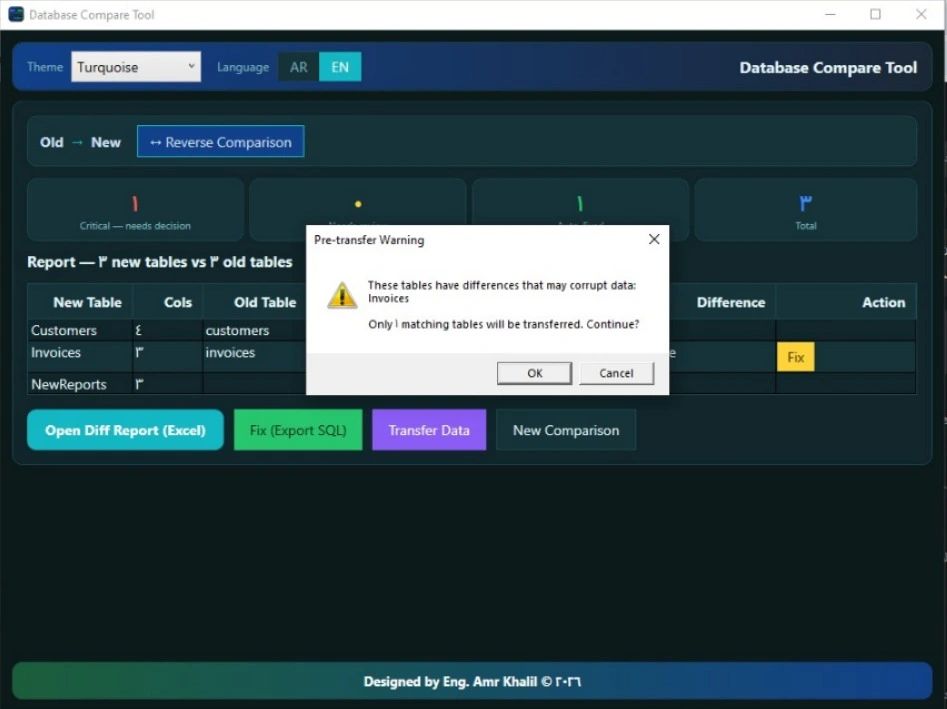Click the warning triangle icon in dialog
947x709 pixels.
tap(342, 295)
